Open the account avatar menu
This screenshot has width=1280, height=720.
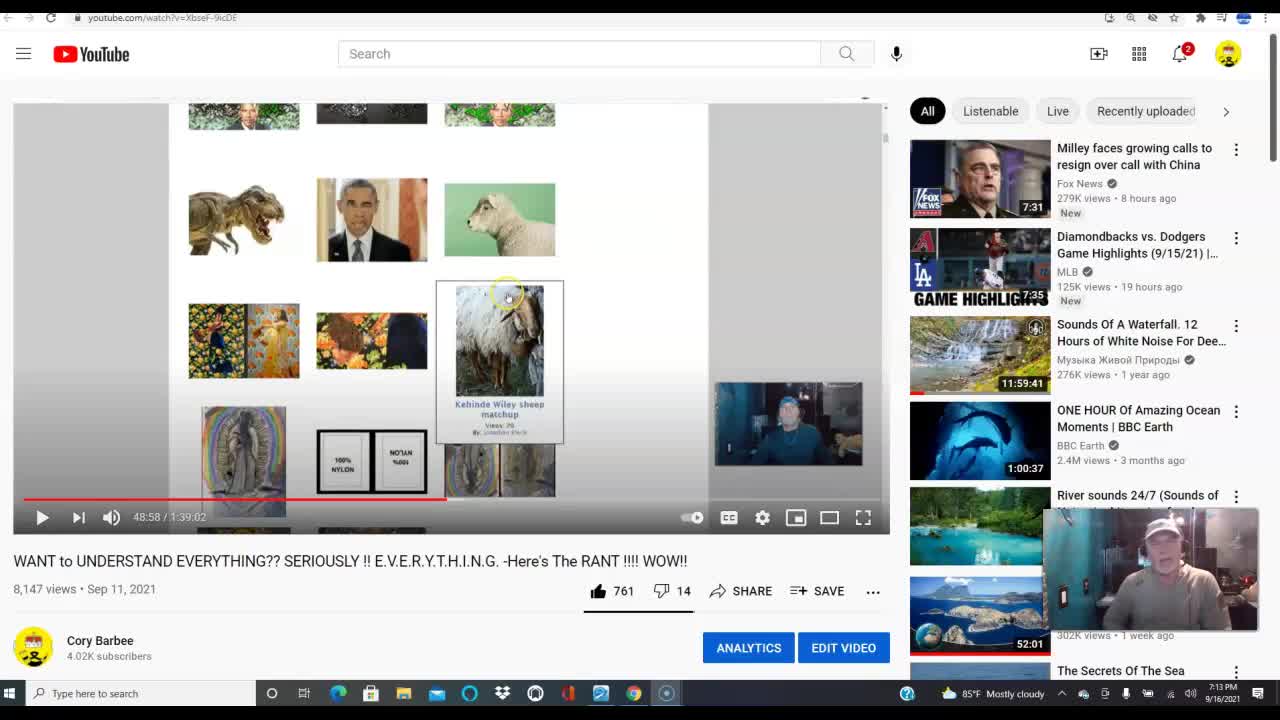click(1228, 54)
